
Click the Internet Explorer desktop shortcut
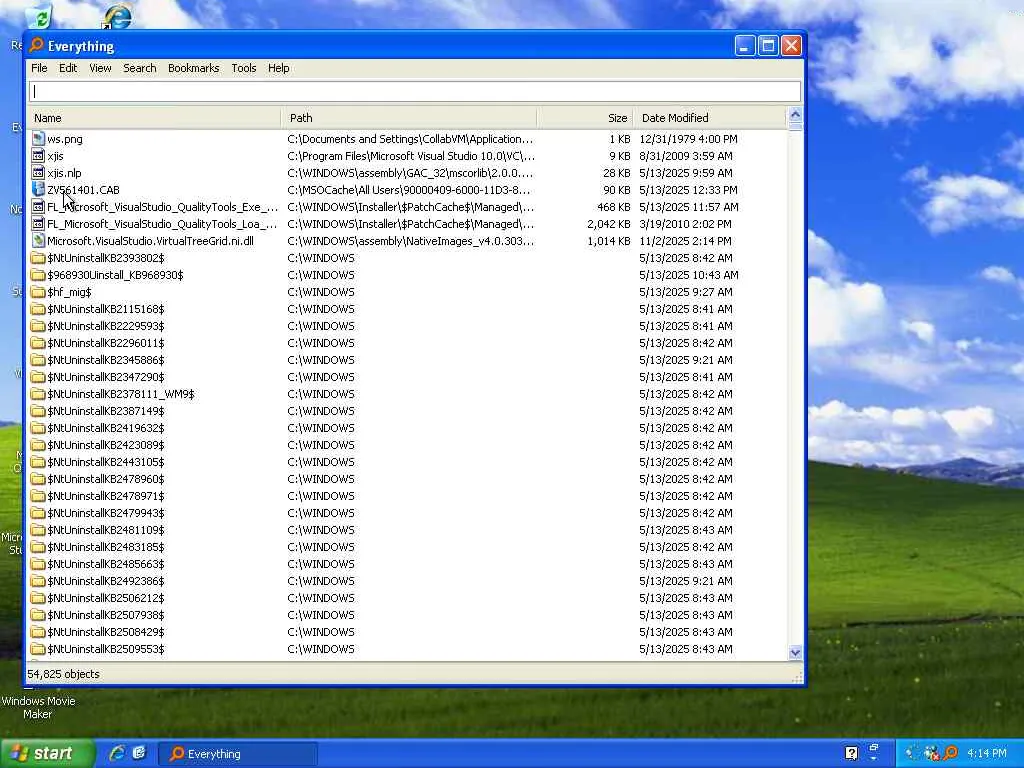117,16
